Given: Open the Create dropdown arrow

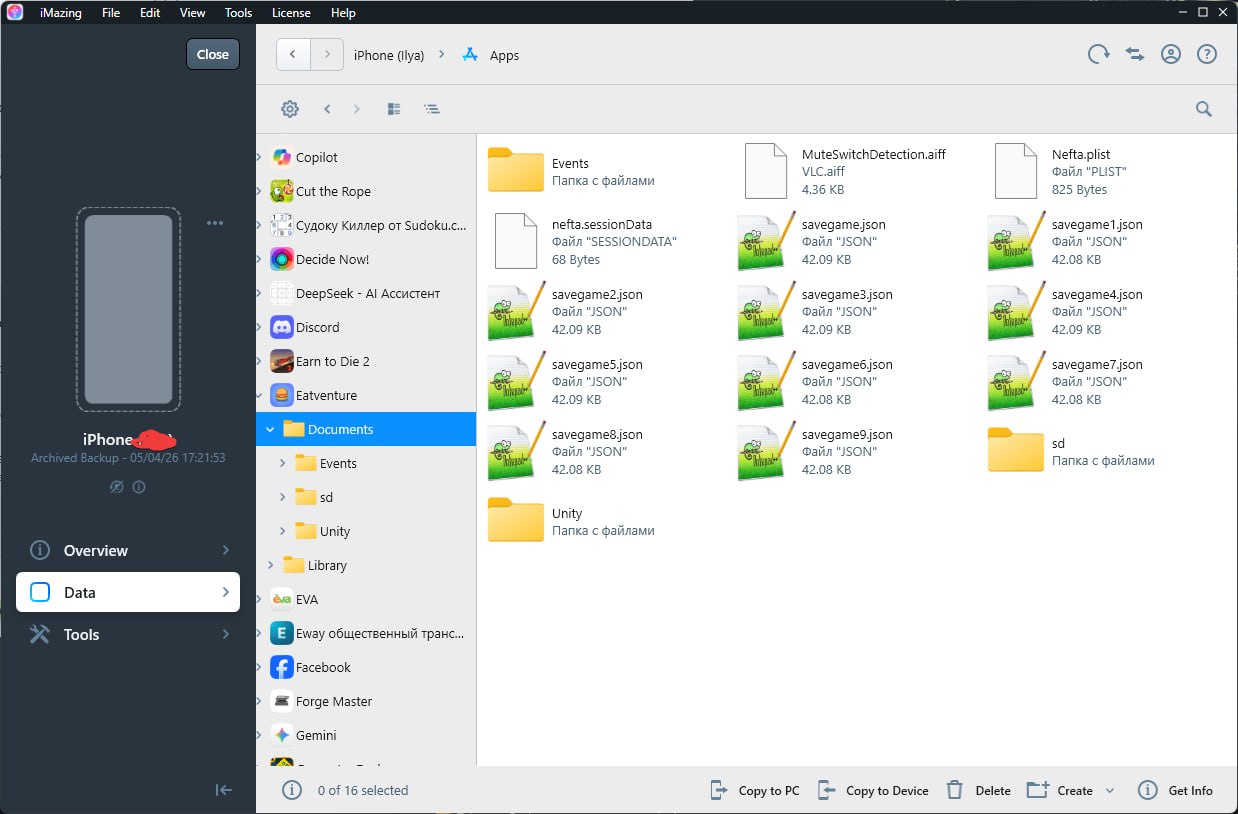Looking at the screenshot, I should click(1110, 790).
